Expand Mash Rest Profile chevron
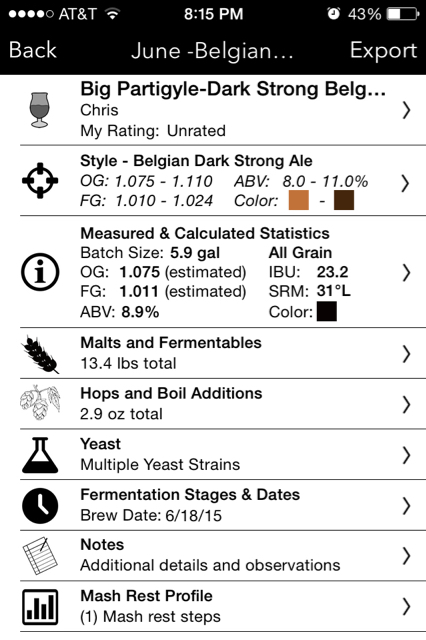426x640 pixels. (x=406, y=607)
